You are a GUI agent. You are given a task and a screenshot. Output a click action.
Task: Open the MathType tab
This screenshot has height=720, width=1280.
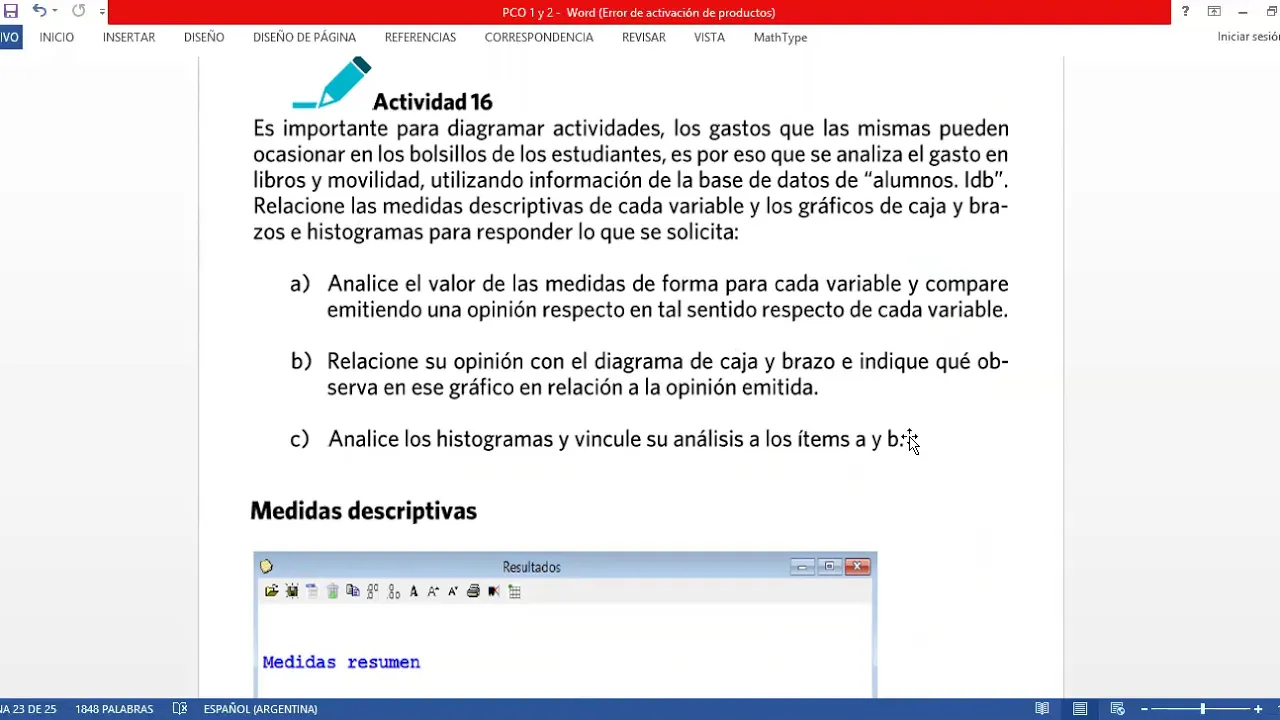(780, 37)
